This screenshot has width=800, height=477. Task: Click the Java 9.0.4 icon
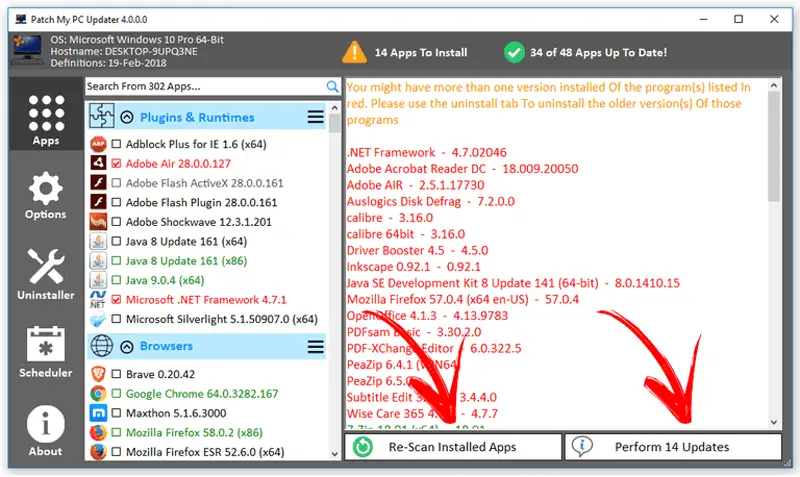pos(98,280)
